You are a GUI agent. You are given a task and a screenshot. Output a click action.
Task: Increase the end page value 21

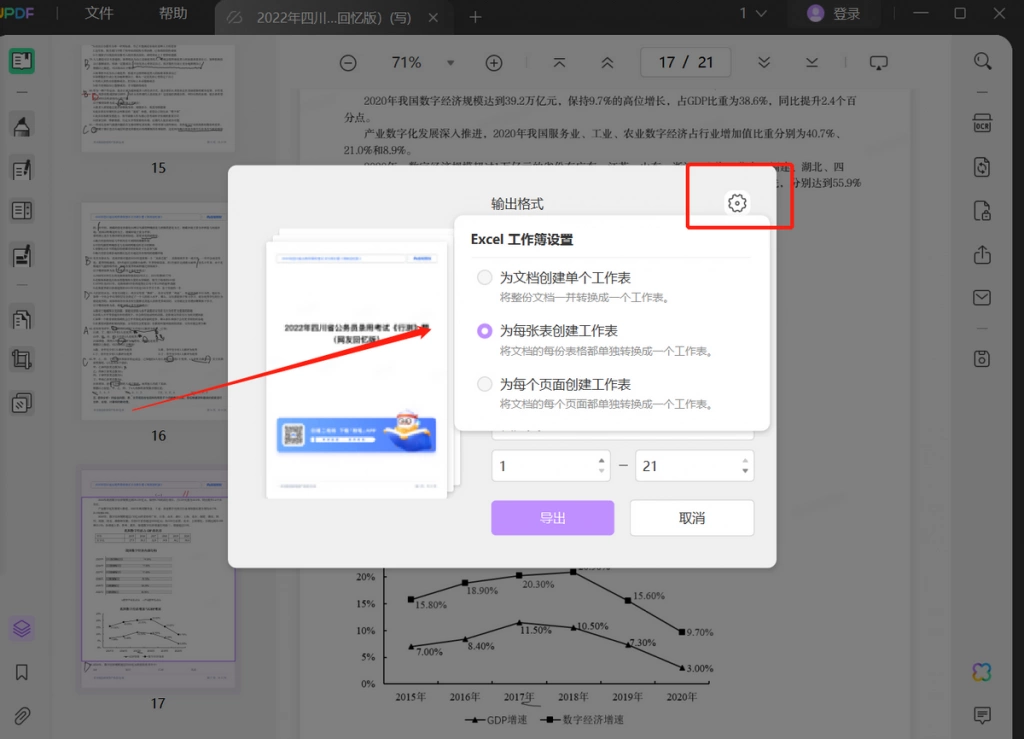click(x=745, y=461)
